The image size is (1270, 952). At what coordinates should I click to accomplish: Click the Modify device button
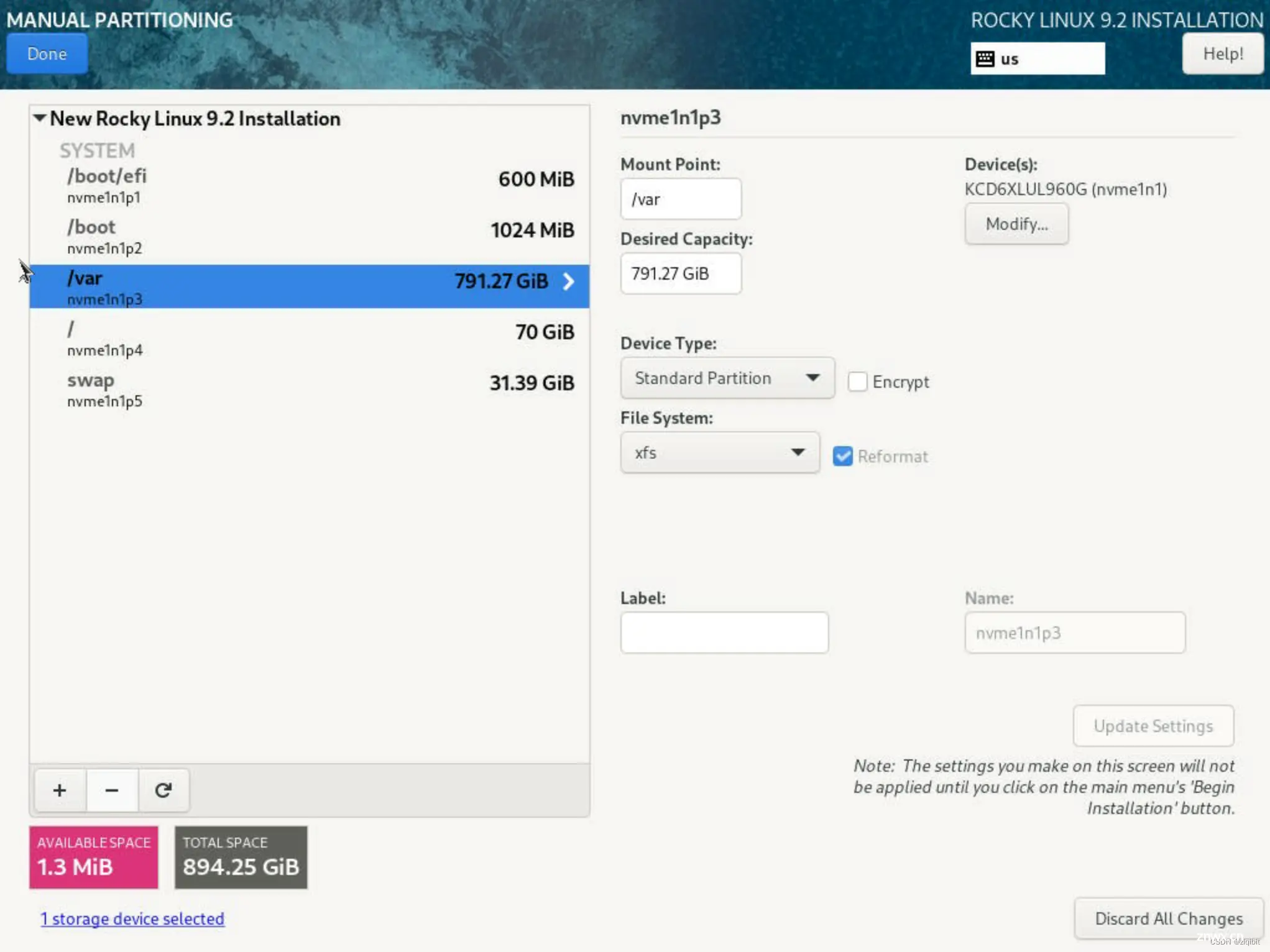(x=1016, y=223)
